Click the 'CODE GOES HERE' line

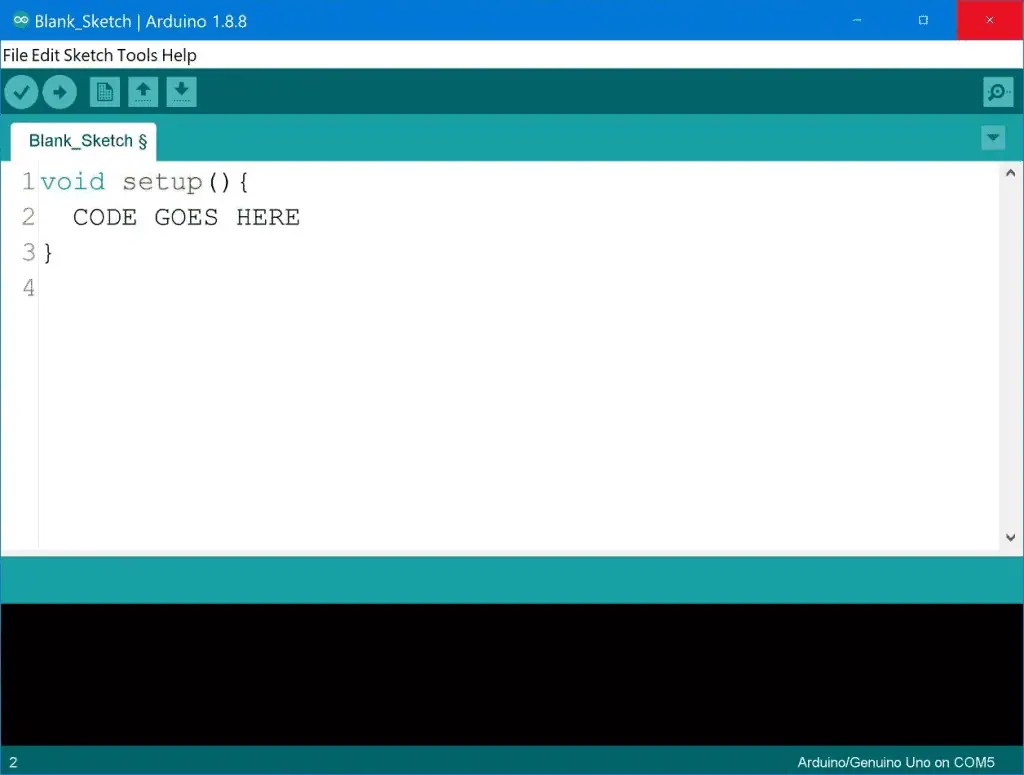tap(187, 217)
